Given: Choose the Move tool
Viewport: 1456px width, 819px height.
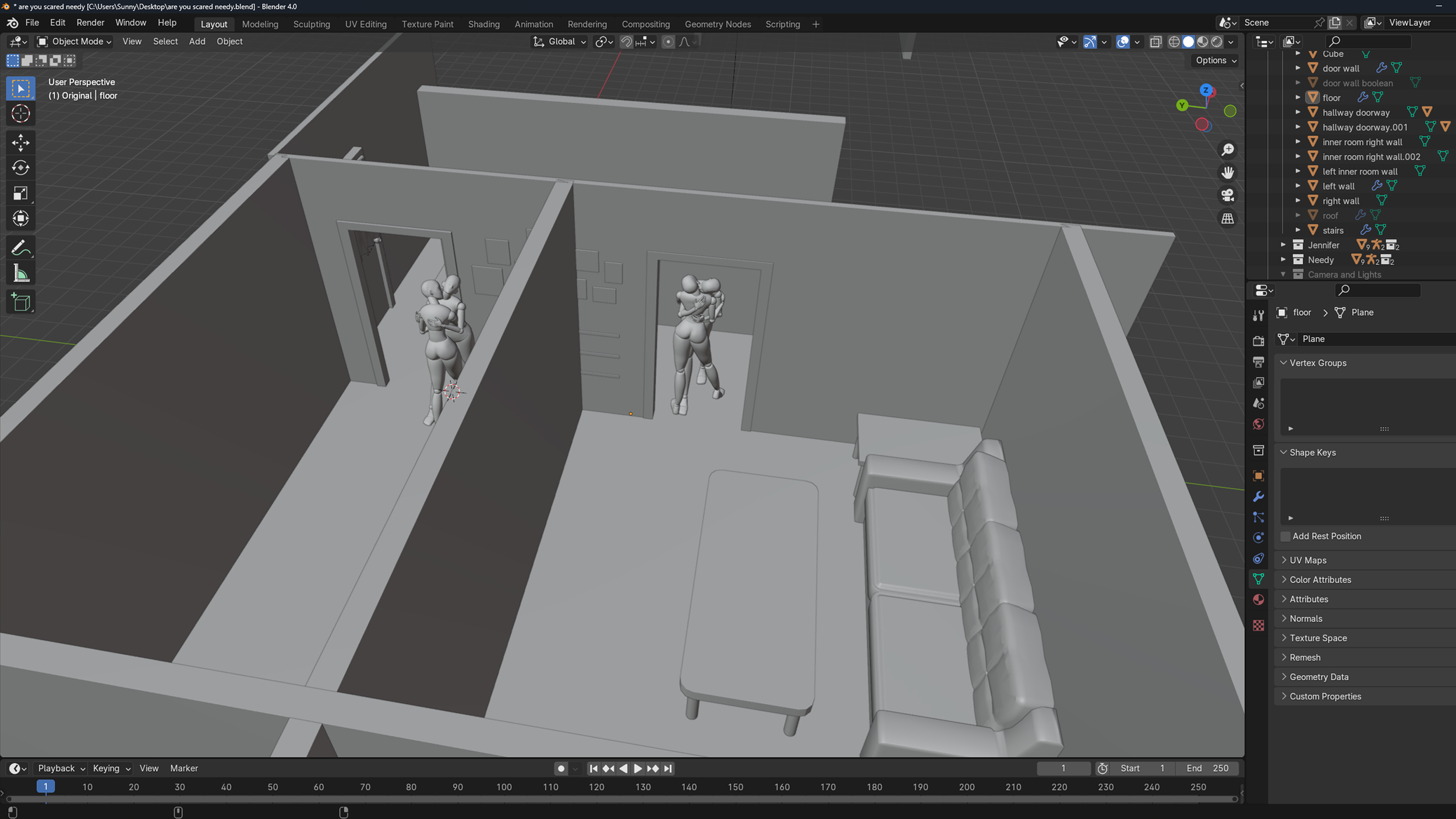Looking at the screenshot, I should click(21, 143).
